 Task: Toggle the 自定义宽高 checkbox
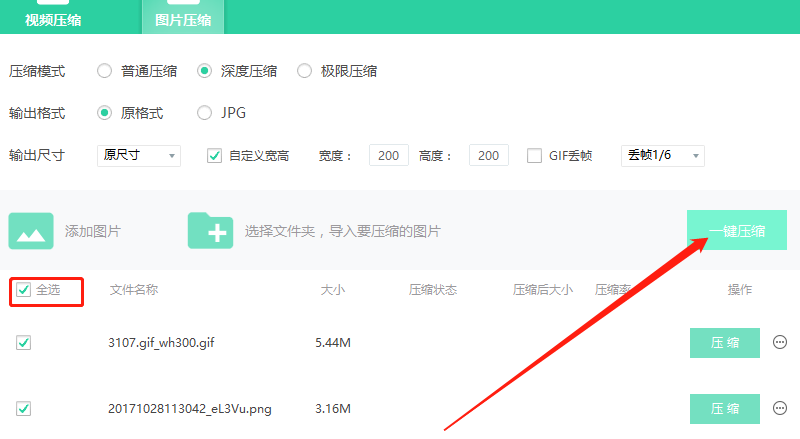click(214, 156)
